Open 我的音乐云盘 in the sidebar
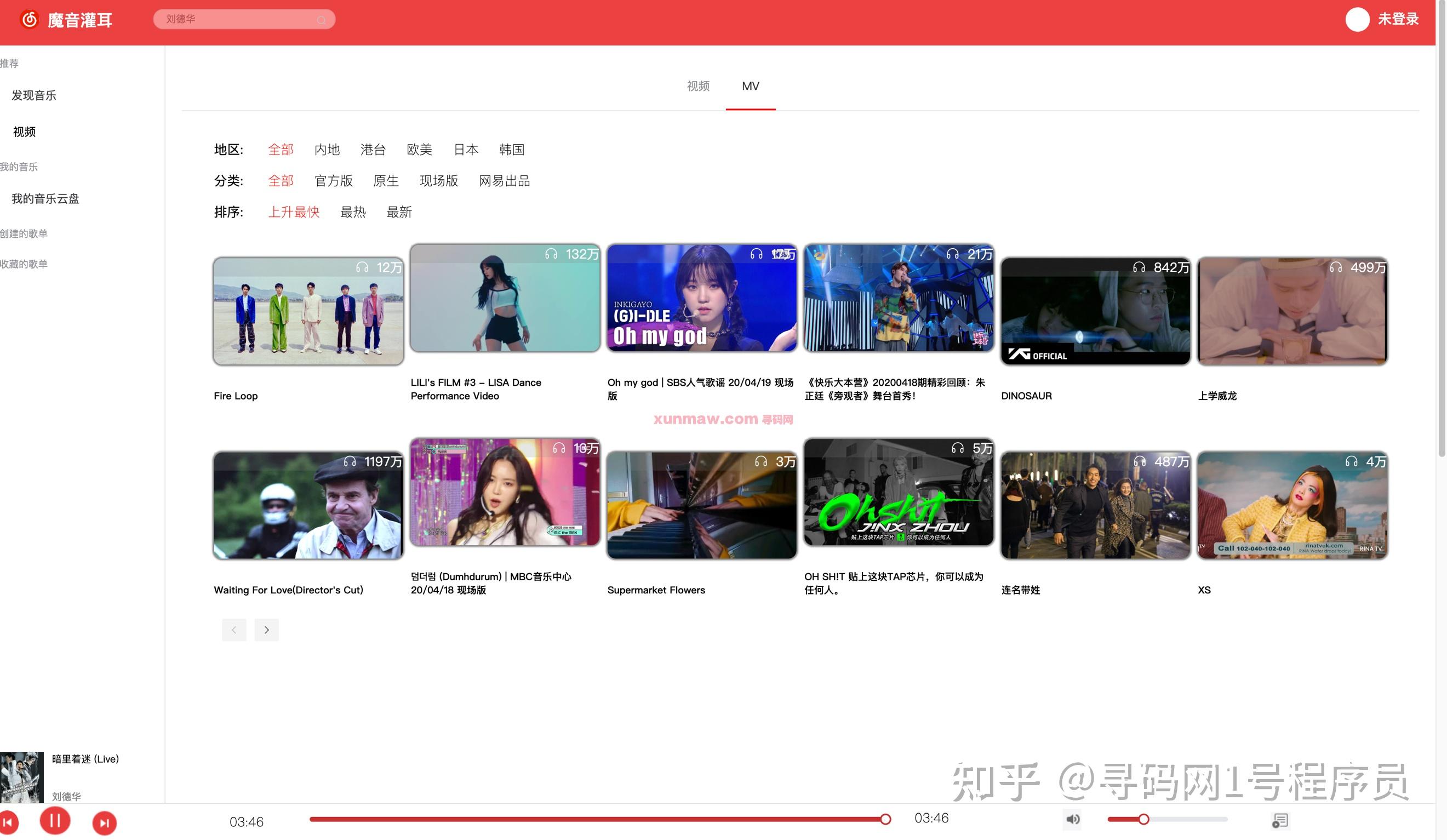The height and width of the screenshot is (840, 1447). pos(44,198)
